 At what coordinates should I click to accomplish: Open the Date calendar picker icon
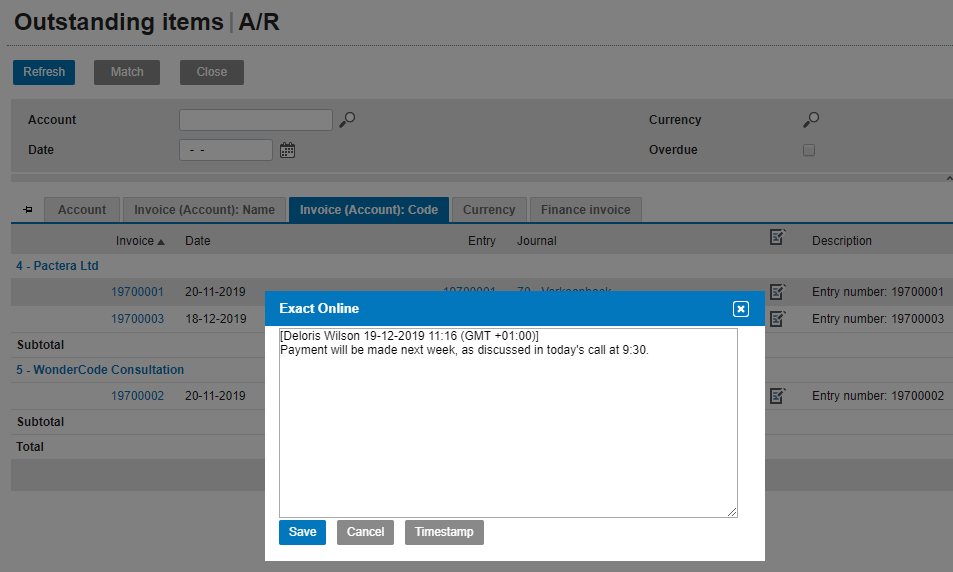[288, 150]
